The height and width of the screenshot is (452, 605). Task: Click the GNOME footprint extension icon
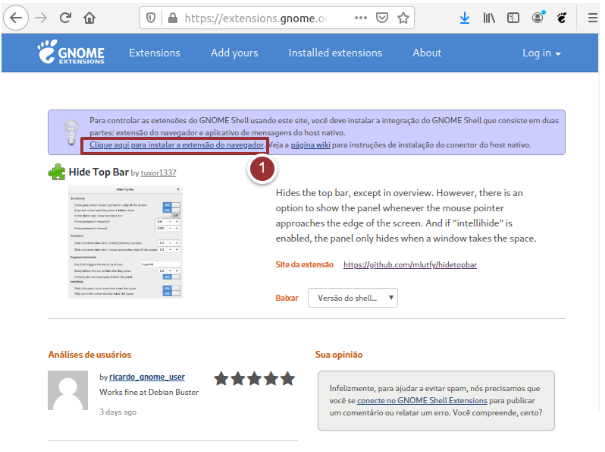pos(562,17)
